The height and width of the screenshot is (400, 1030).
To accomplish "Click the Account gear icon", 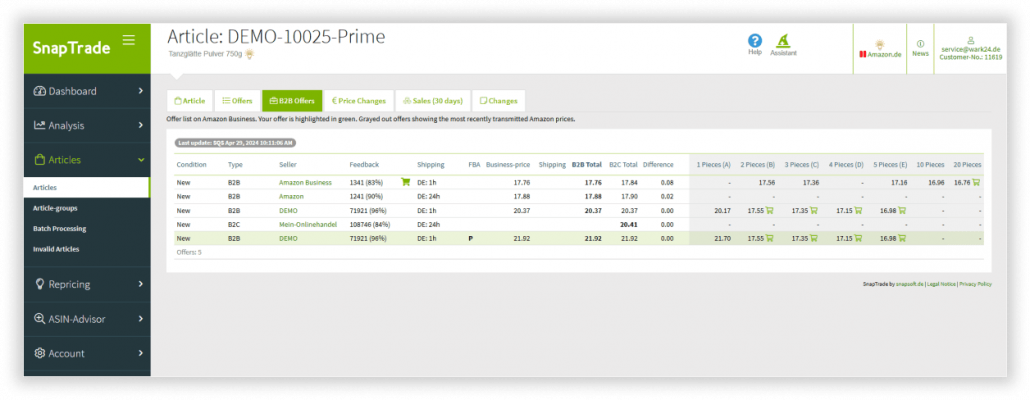I will point(39,353).
